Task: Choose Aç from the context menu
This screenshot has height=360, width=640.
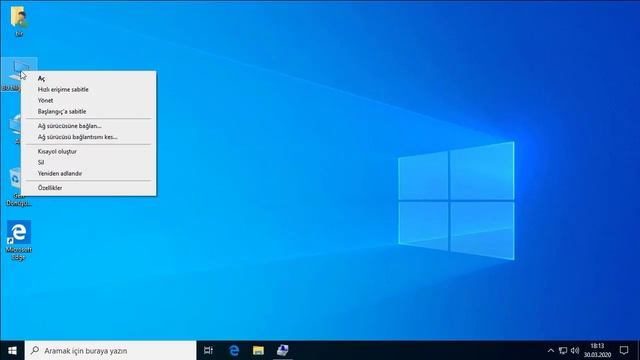Action: pos(89,78)
